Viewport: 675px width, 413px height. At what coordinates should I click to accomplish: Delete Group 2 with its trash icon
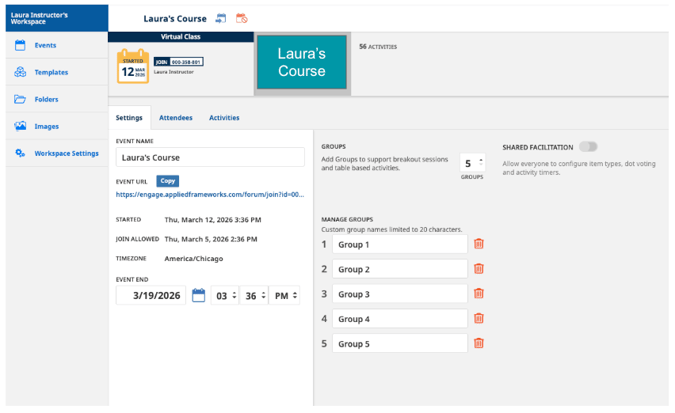[x=478, y=269]
